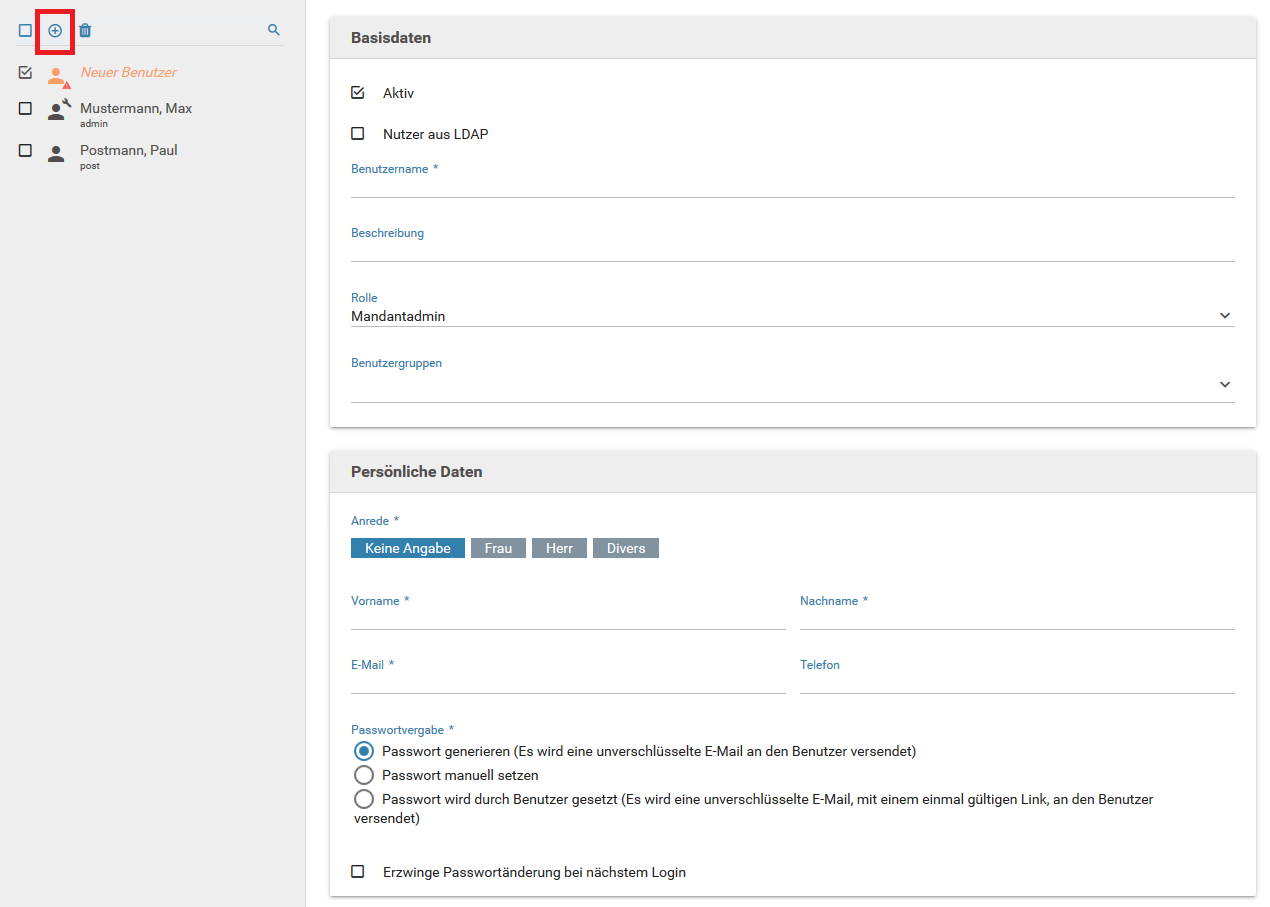The height and width of the screenshot is (907, 1270).
Task: Click the user icon beside Postmann, Paul
Action: [56, 153]
